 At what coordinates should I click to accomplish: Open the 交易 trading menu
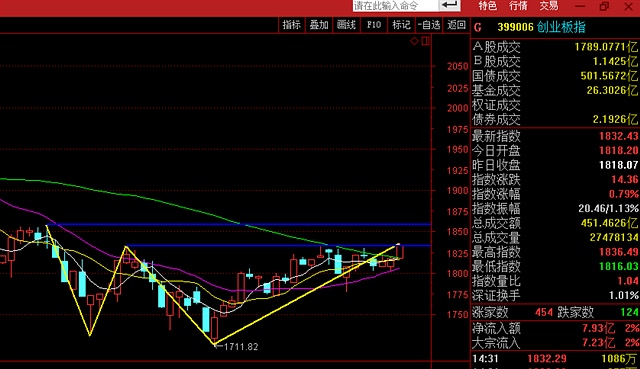coord(549,6)
